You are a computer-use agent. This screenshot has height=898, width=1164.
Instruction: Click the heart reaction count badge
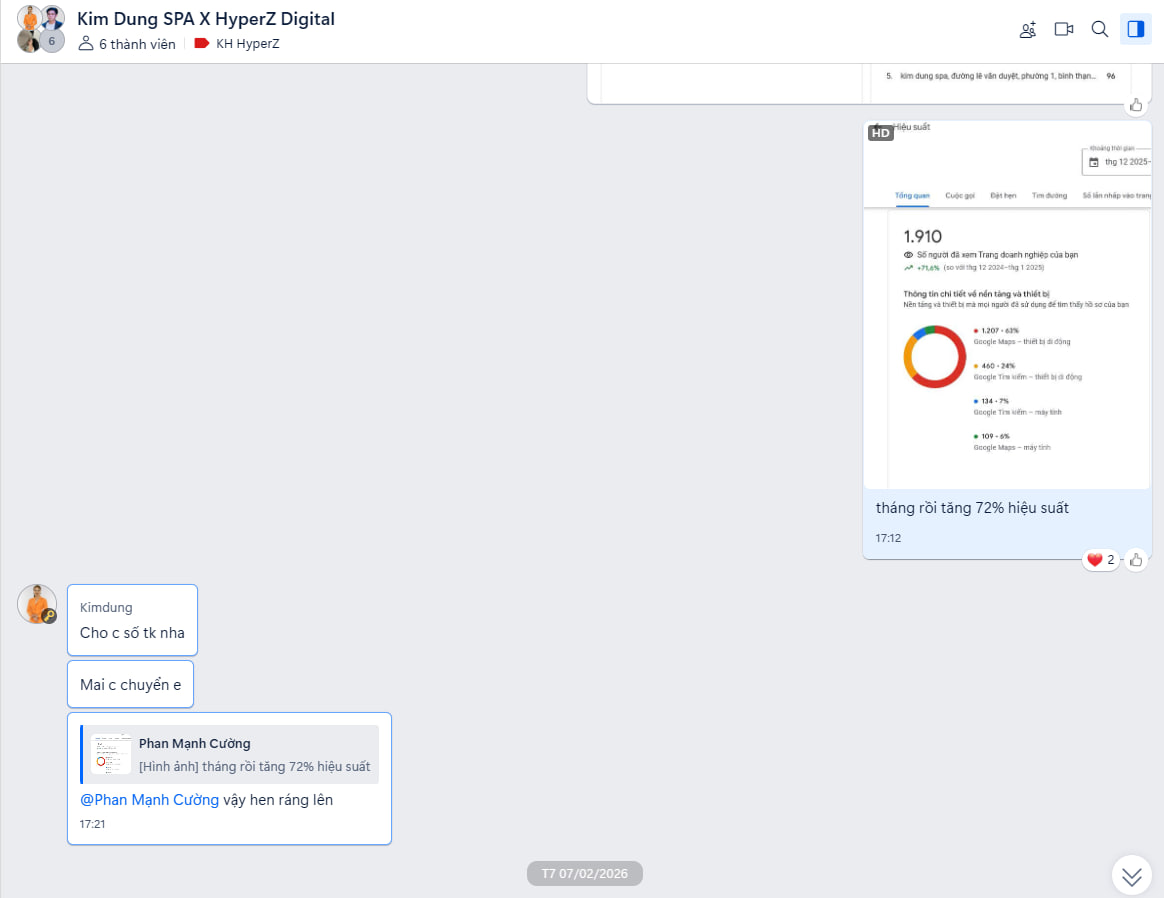pos(1100,560)
